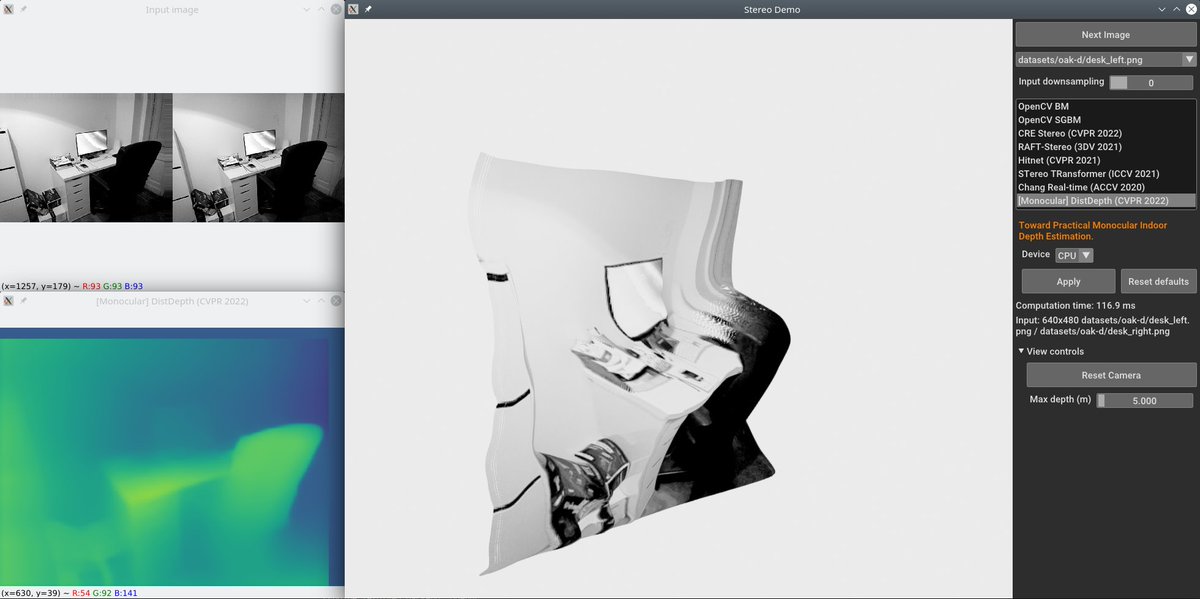The image size is (1200, 599).
Task: Click the Apply button
Action: 1068,281
